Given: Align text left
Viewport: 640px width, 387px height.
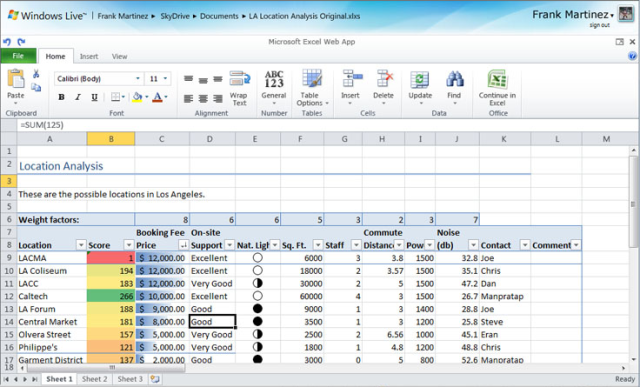Looking at the screenshot, I should pos(188,98).
